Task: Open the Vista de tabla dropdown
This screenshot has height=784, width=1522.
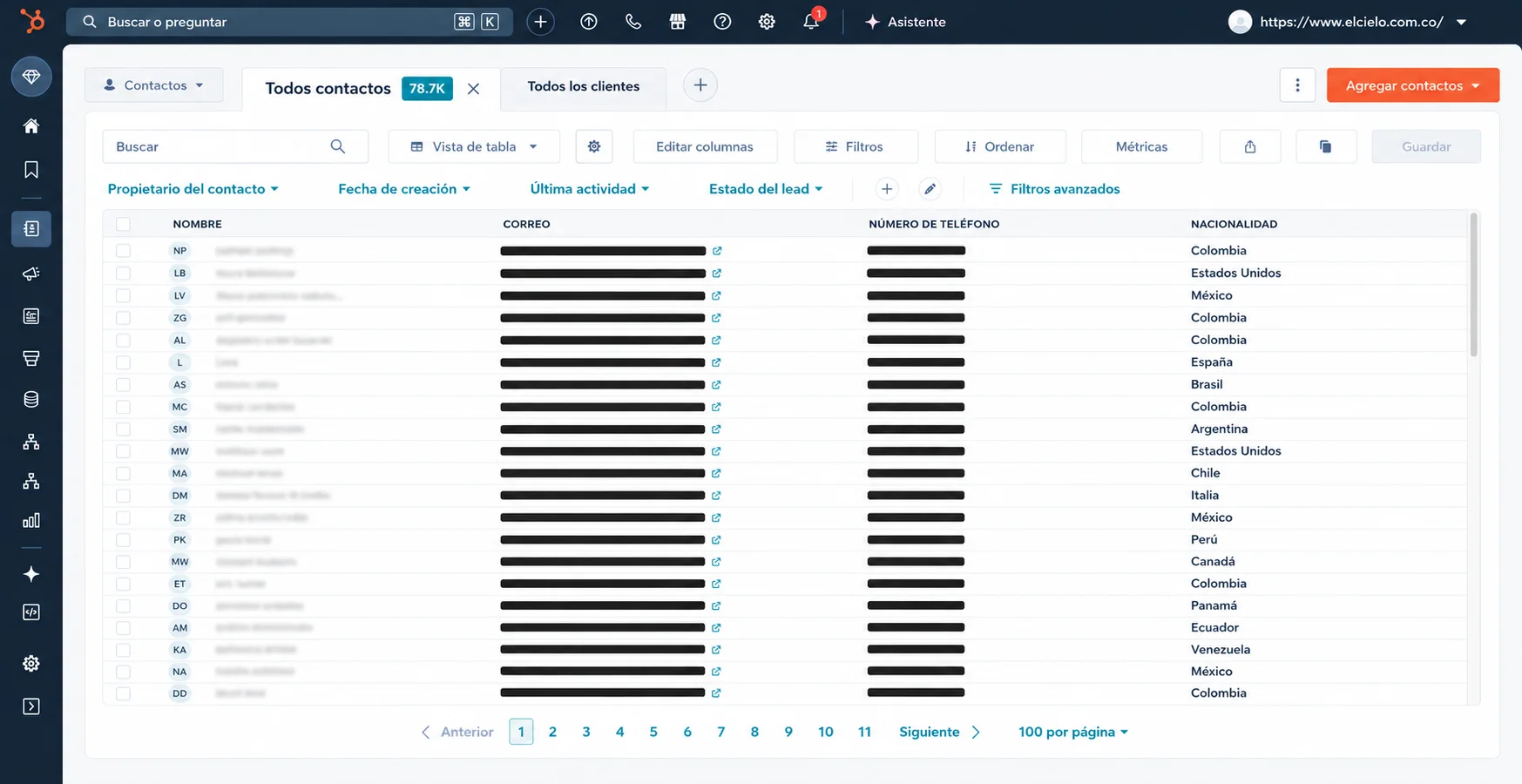Action: (x=474, y=146)
